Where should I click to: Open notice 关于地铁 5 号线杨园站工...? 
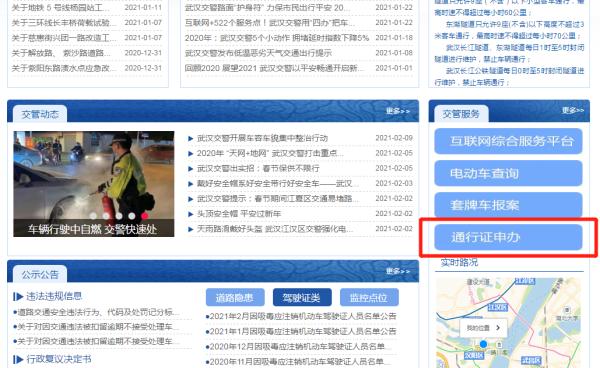tap(60, 7)
